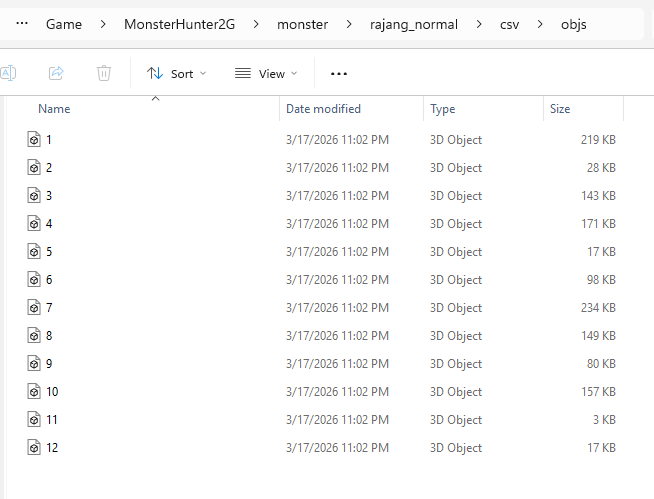Click the 3D object icon for file 7

pos(33,308)
